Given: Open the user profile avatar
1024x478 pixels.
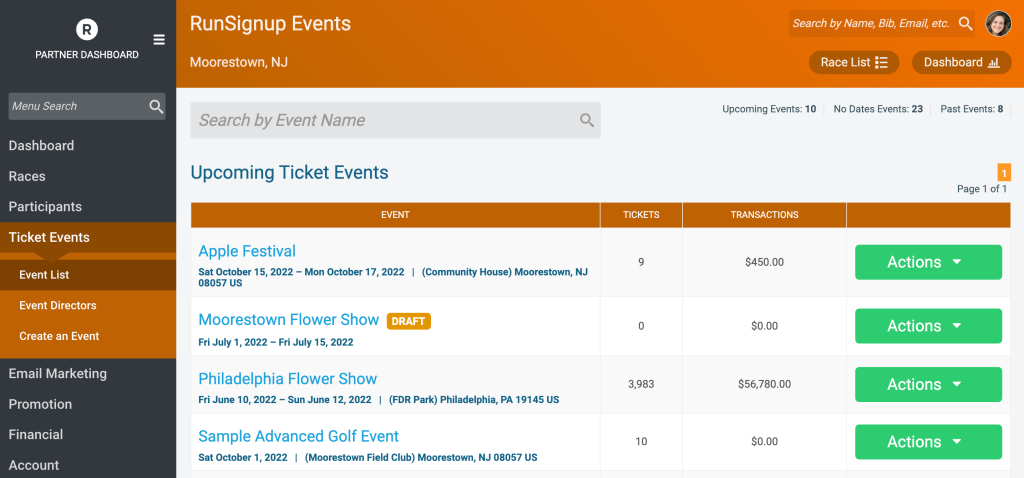Looking at the screenshot, I should (x=998, y=24).
